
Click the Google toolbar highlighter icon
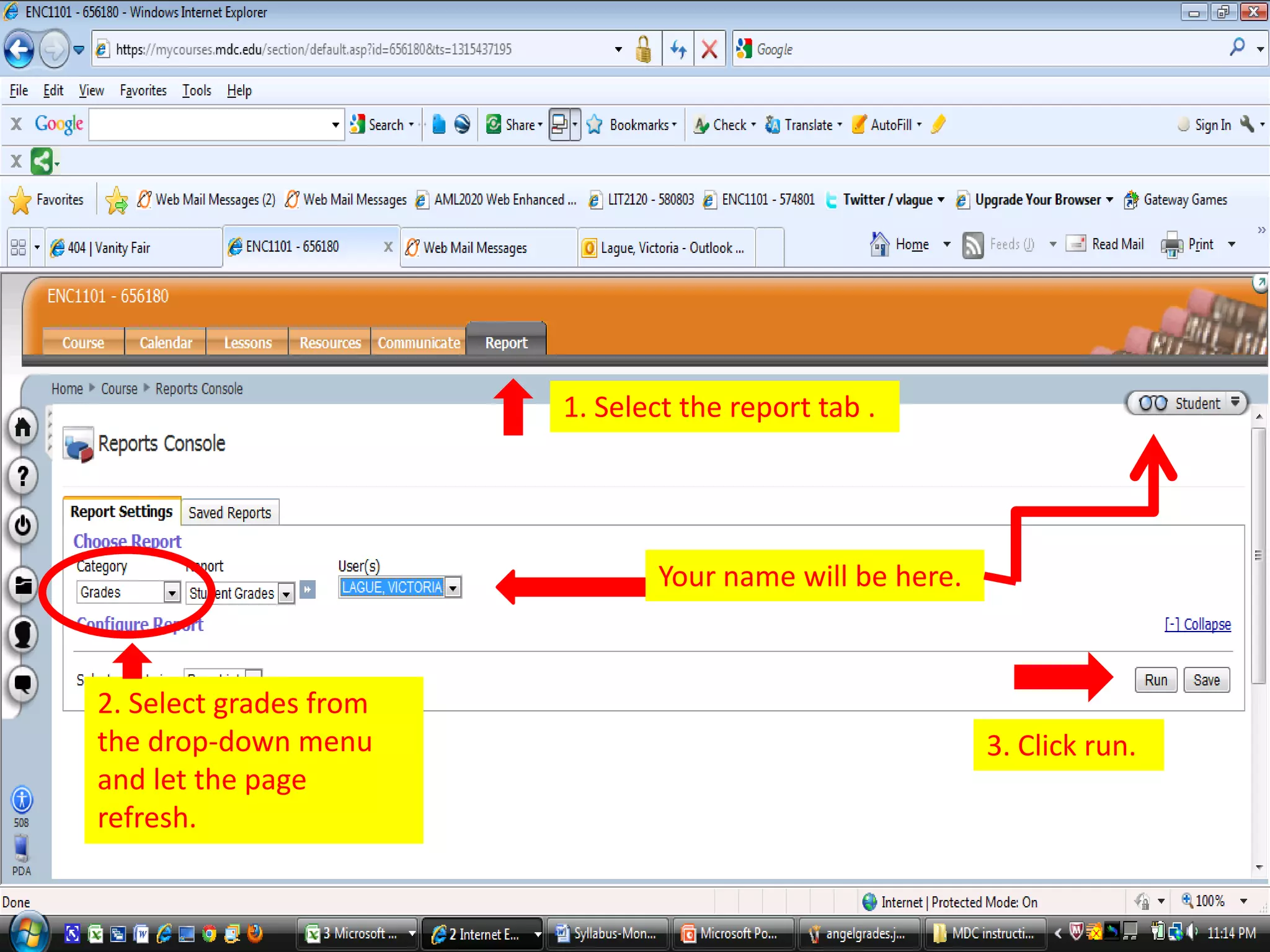pos(938,124)
